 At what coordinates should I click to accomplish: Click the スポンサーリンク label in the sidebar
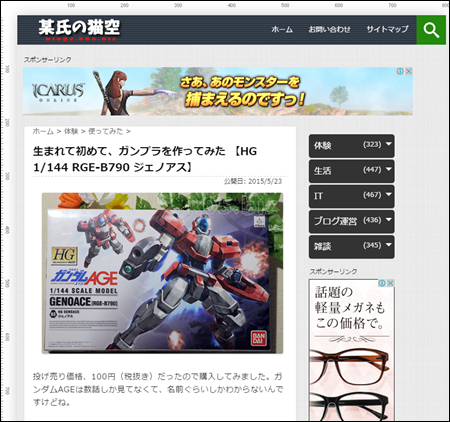coord(333,272)
